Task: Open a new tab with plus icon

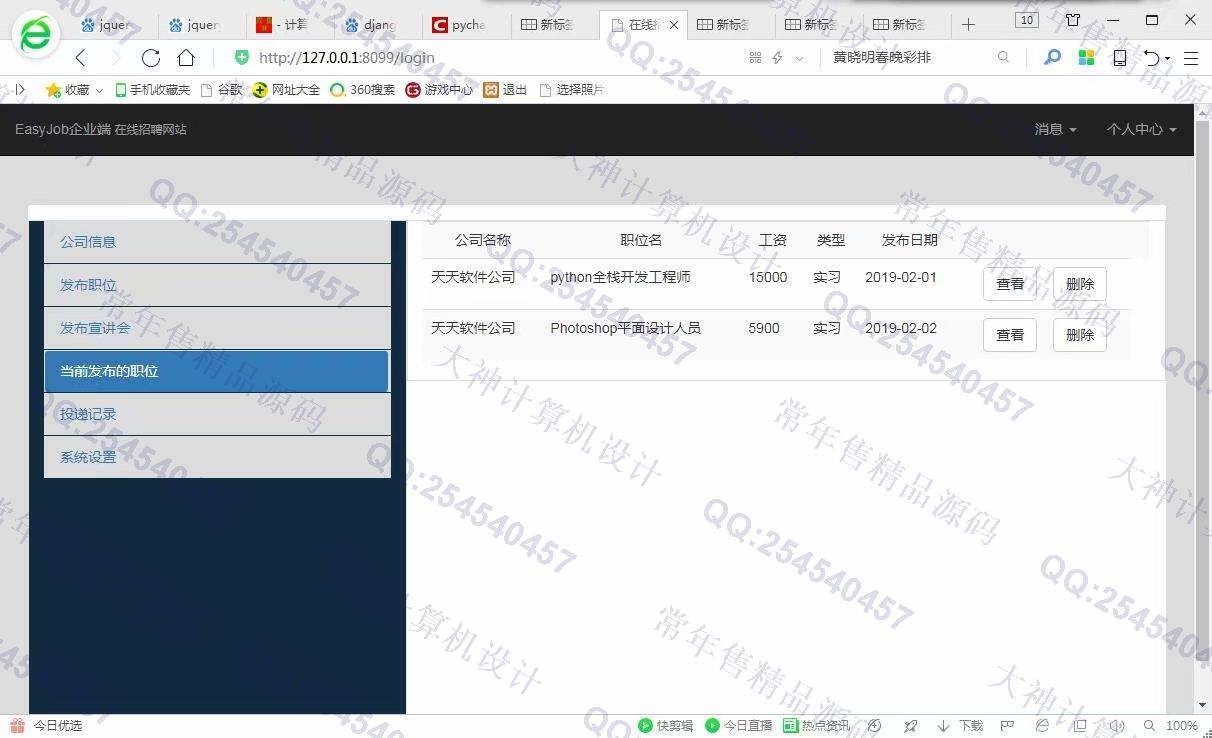Action: click(968, 24)
